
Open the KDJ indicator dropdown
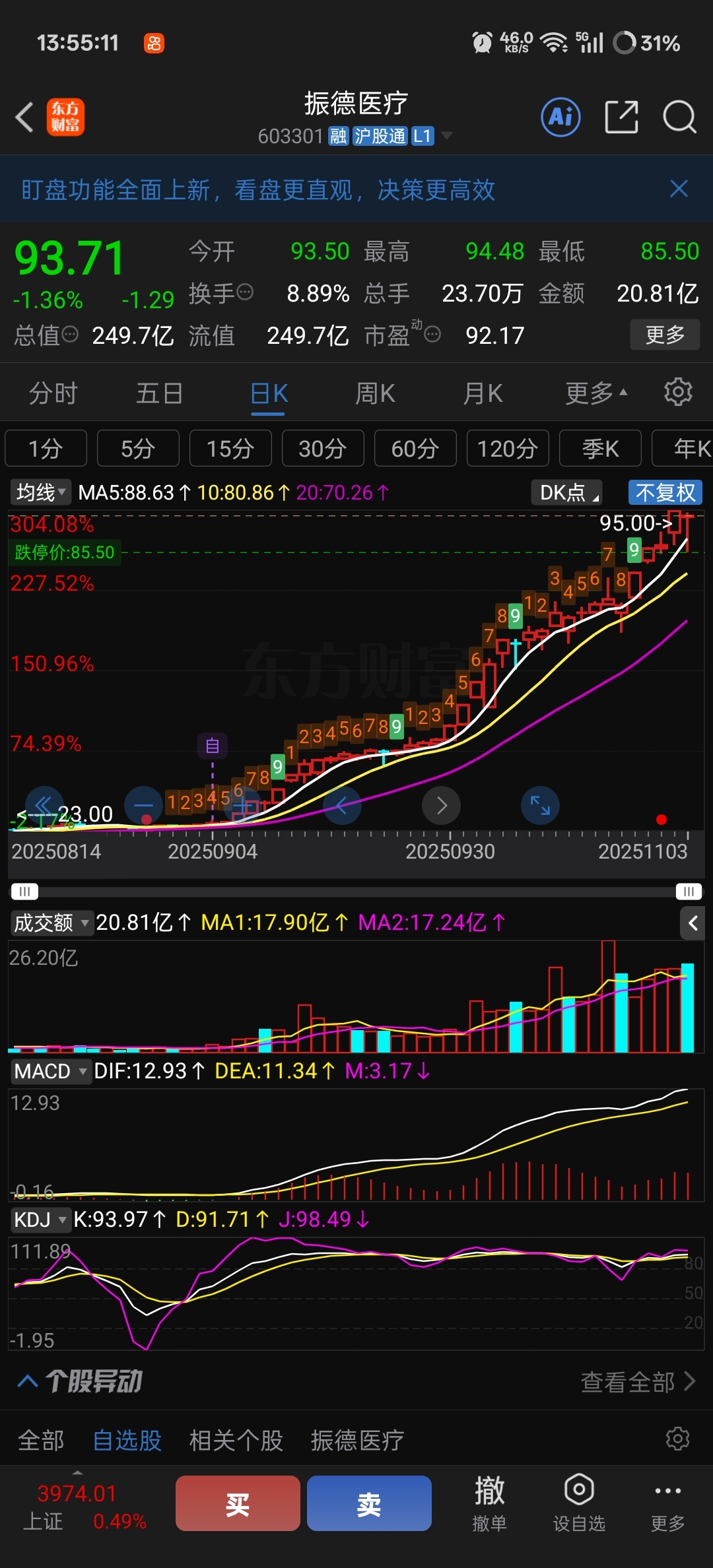(40, 1219)
